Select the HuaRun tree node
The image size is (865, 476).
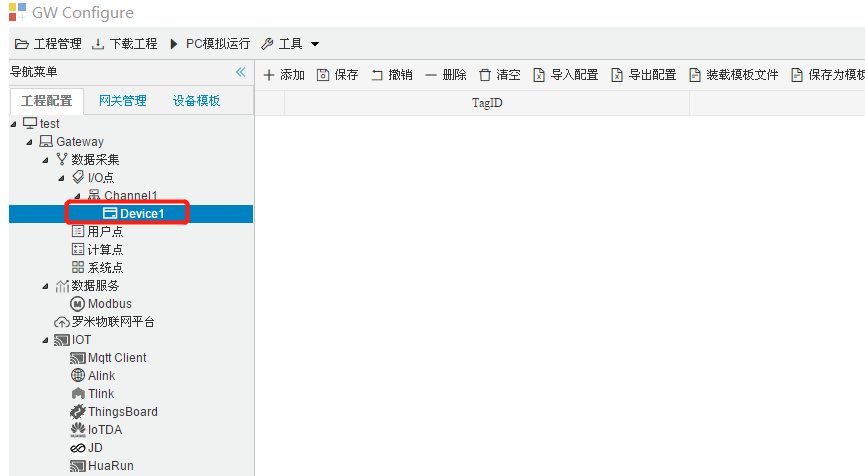click(x=110, y=466)
